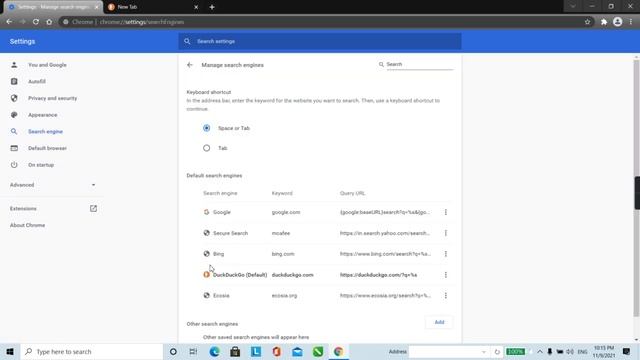Viewport: 640px width, 360px height.
Task: Open the Windows Start menu
Action: coord(10,351)
